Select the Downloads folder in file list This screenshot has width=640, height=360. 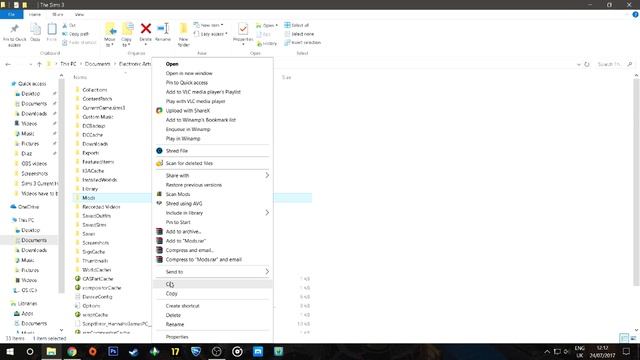click(95, 144)
